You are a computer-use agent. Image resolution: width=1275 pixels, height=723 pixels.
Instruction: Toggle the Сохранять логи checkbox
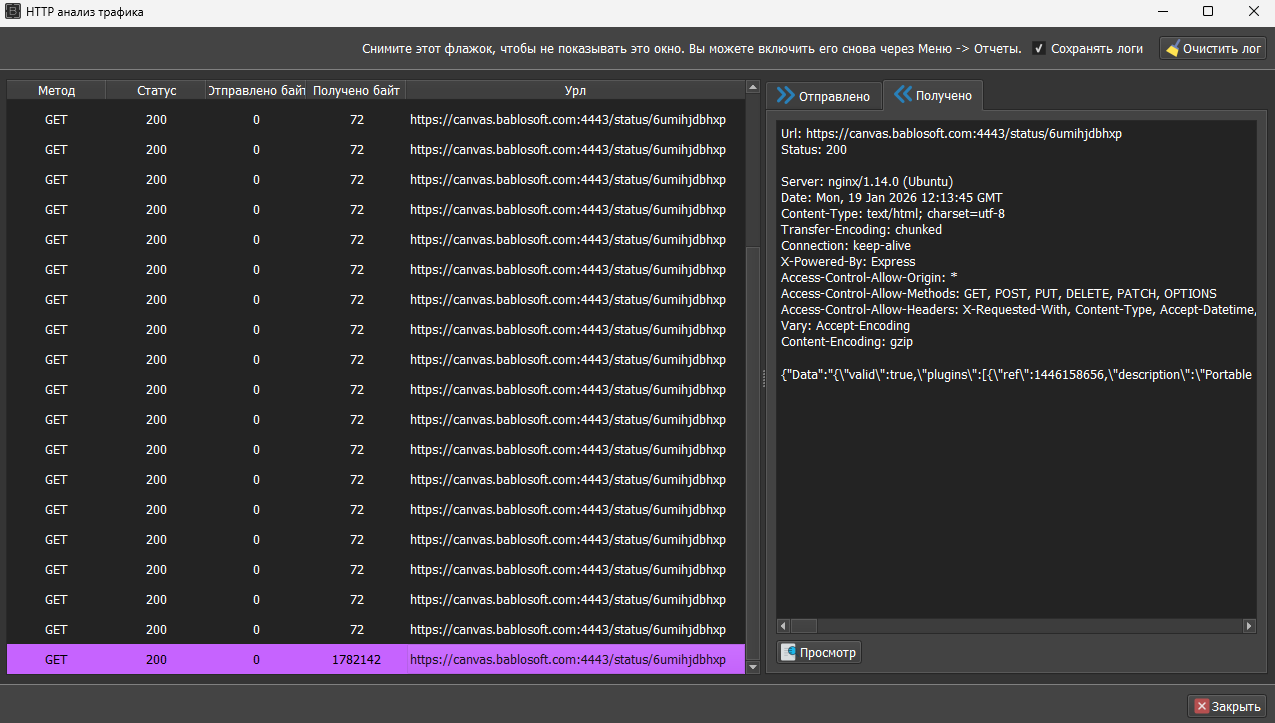[x=1039, y=48]
